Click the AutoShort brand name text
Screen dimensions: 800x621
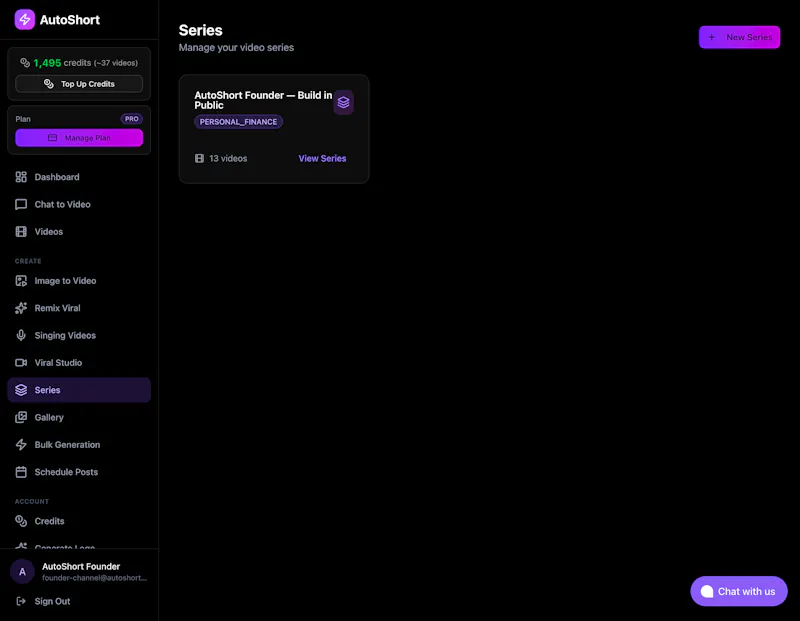[x=70, y=20]
